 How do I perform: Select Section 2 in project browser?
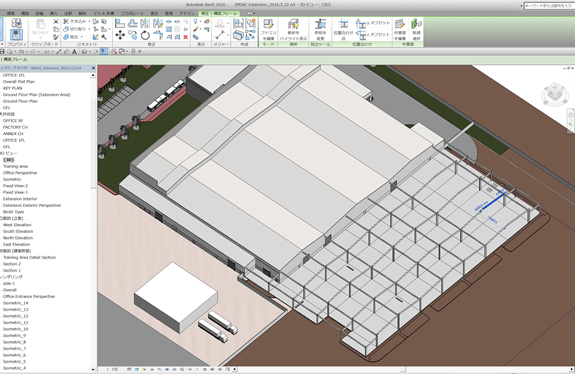12,264
